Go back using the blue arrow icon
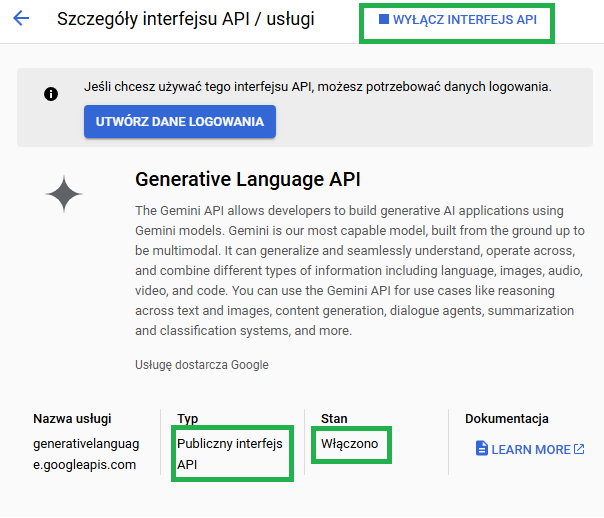This screenshot has width=604, height=518. pos(21,18)
